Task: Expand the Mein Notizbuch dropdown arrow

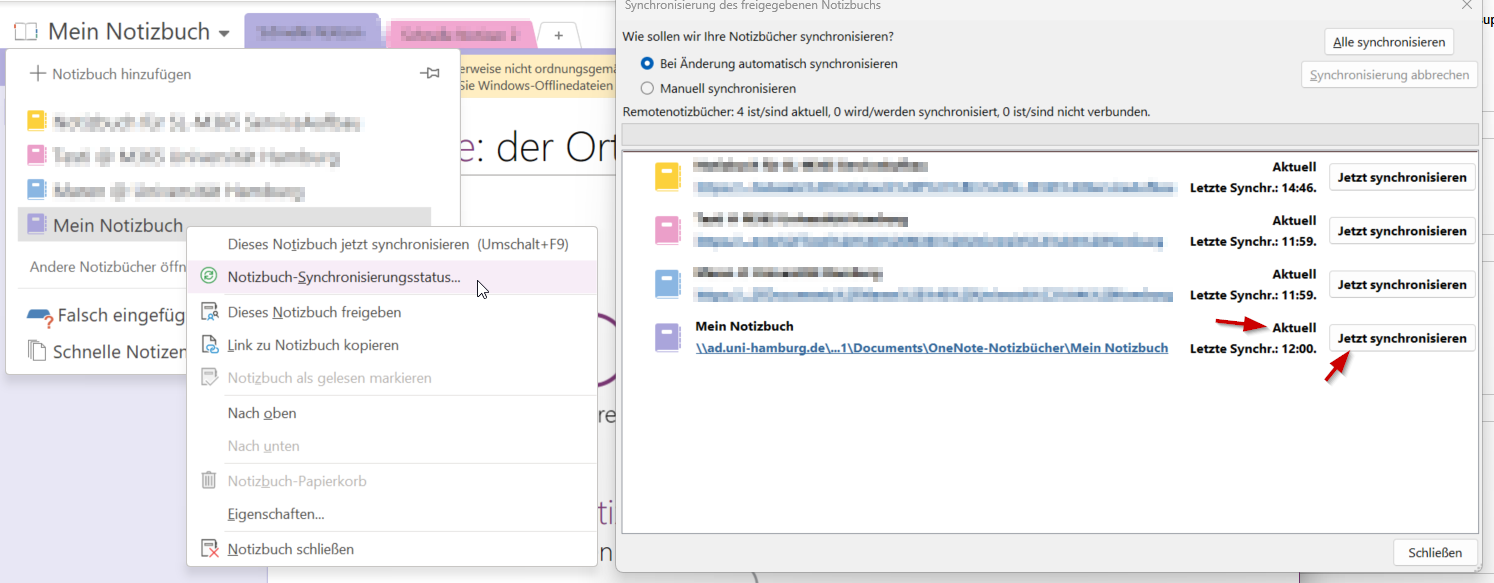Action: (224, 34)
